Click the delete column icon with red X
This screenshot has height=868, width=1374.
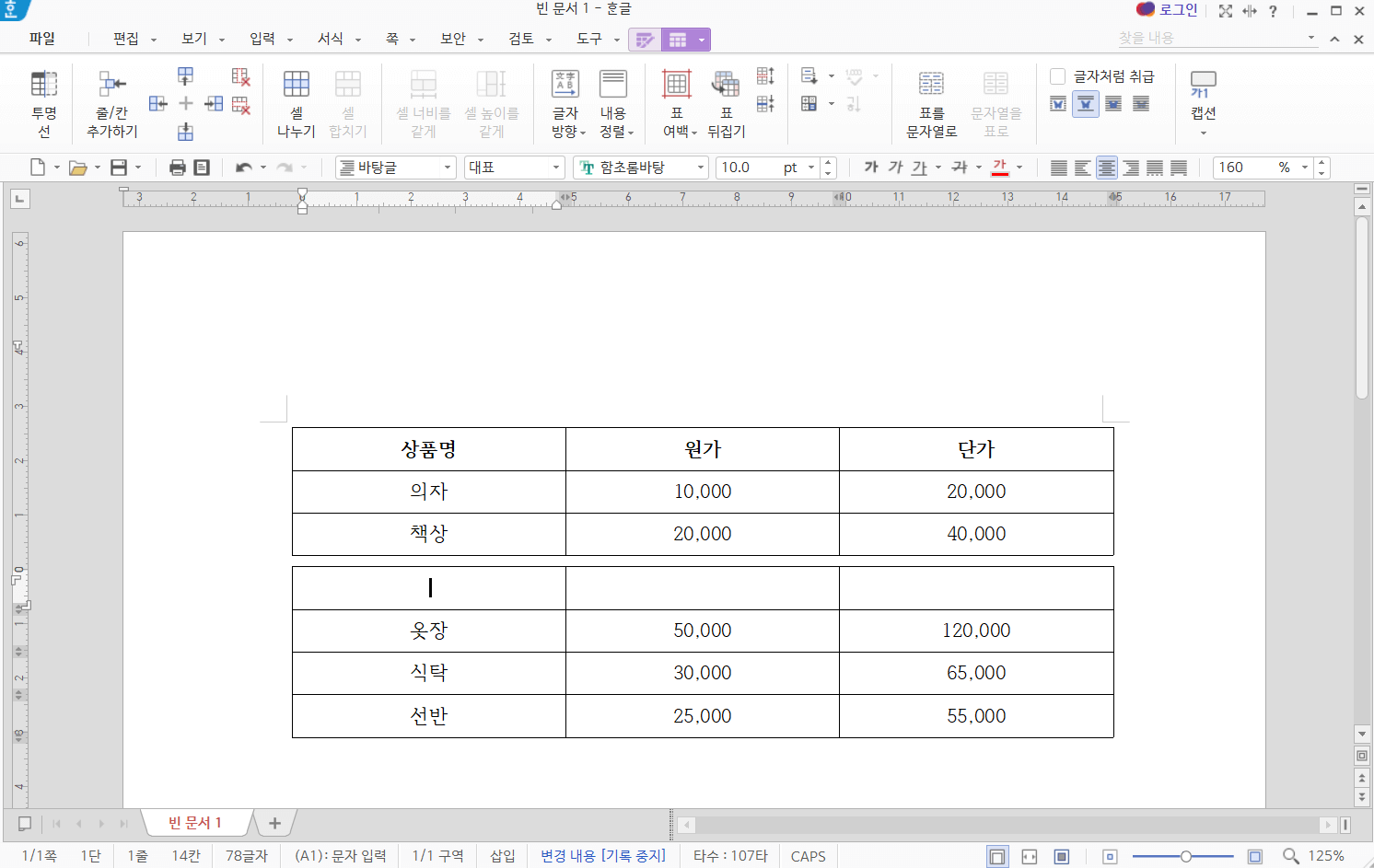coord(241,76)
